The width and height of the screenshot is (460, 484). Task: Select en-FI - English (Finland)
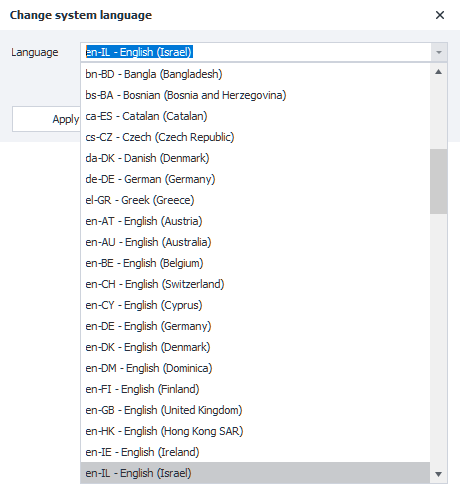pos(255,389)
